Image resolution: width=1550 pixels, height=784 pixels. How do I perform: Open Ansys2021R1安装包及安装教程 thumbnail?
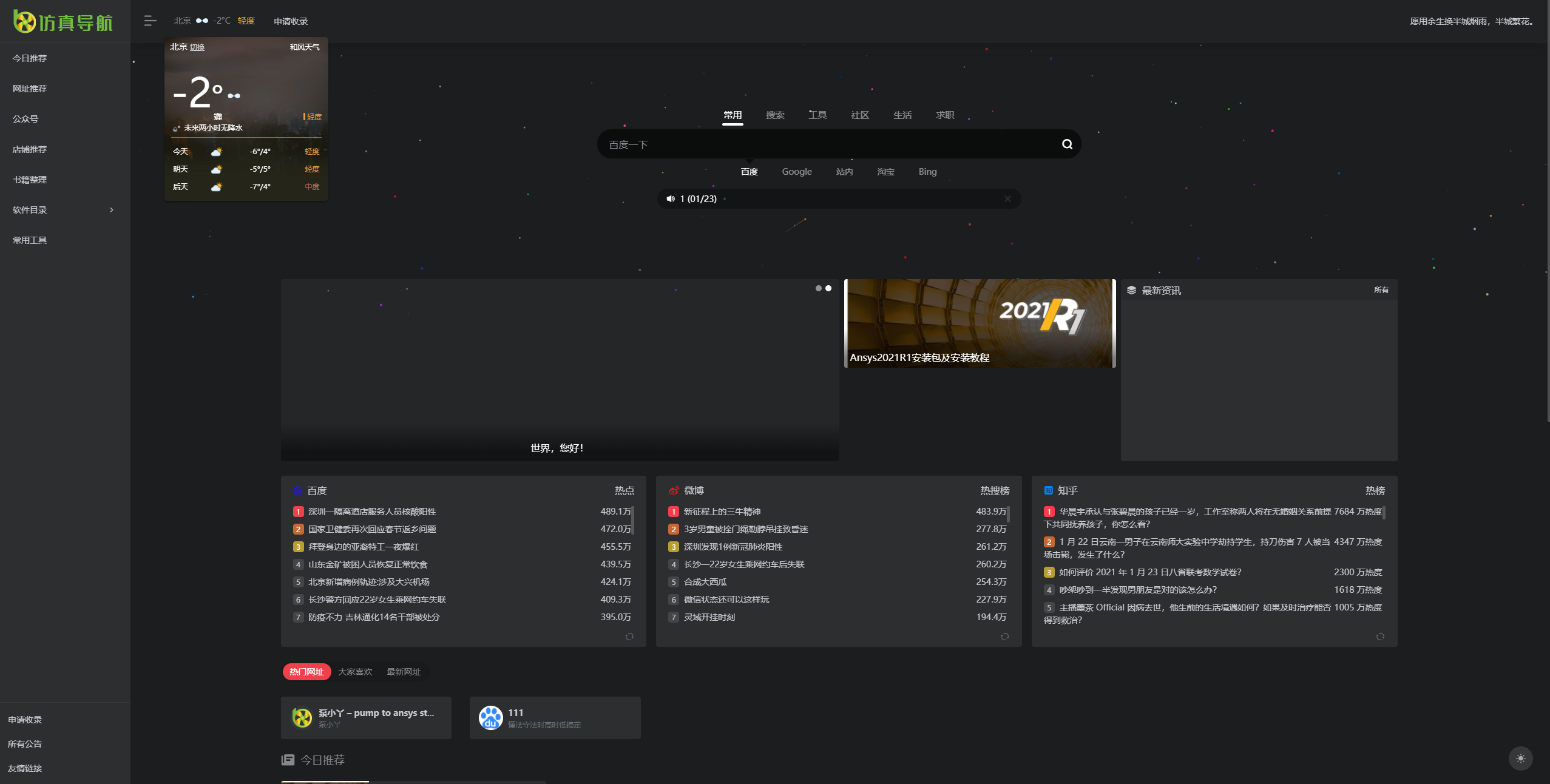[980, 323]
